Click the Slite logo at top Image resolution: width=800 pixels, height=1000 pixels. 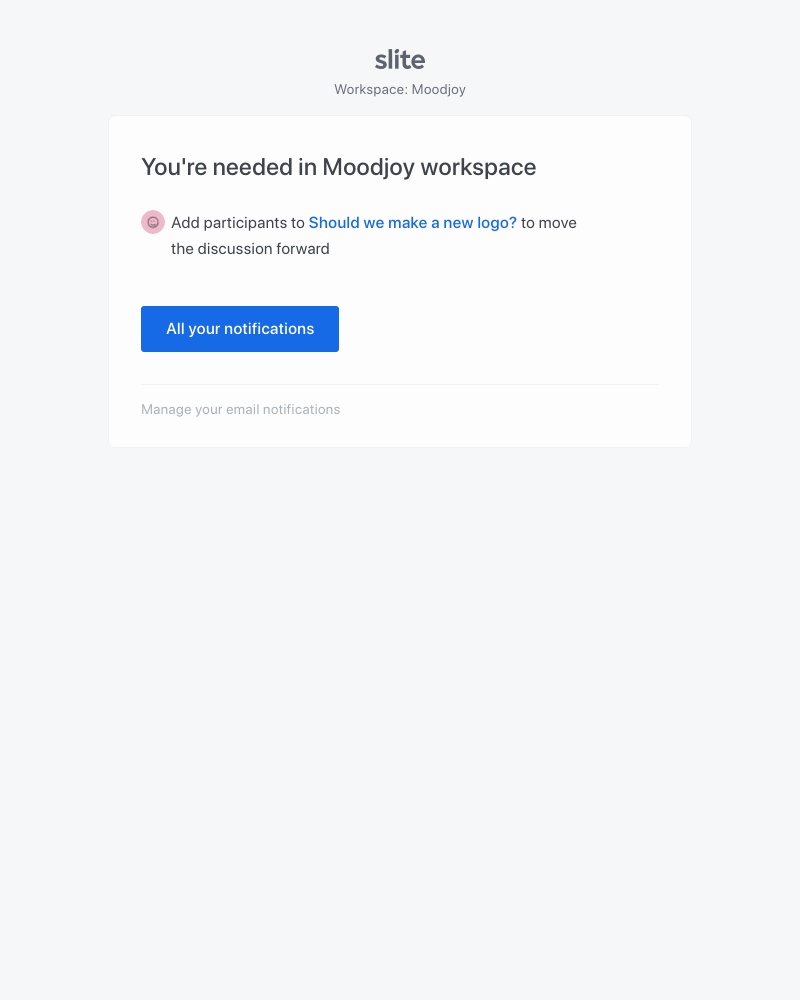[400, 60]
